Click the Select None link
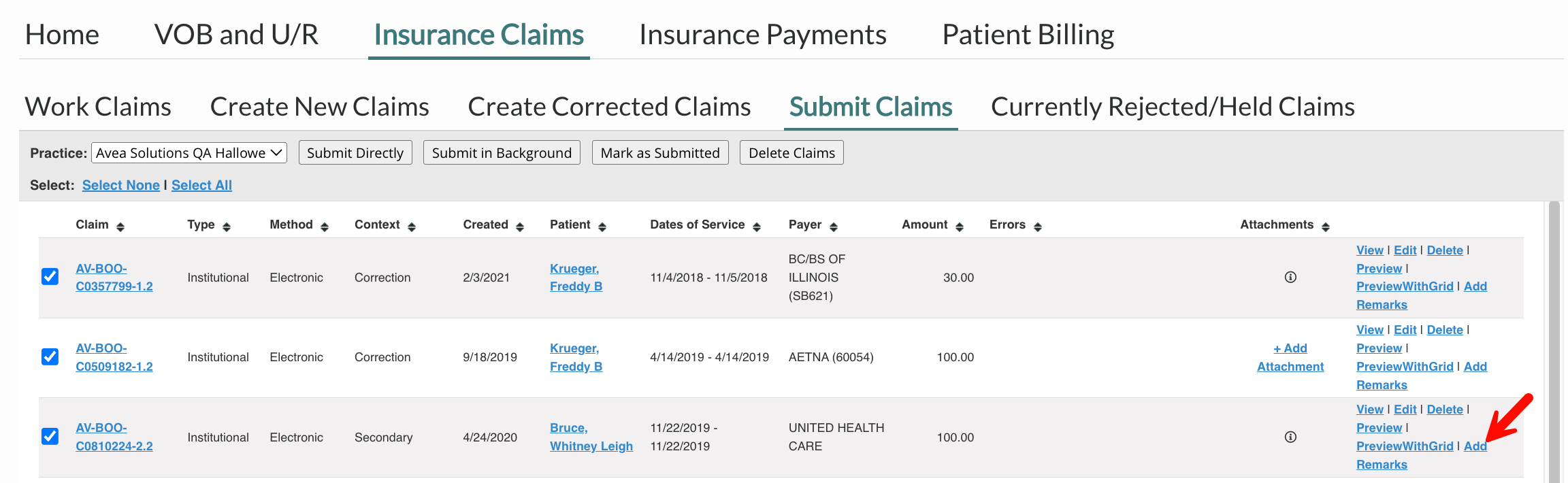This screenshot has height=483, width=1568. click(120, 185)
